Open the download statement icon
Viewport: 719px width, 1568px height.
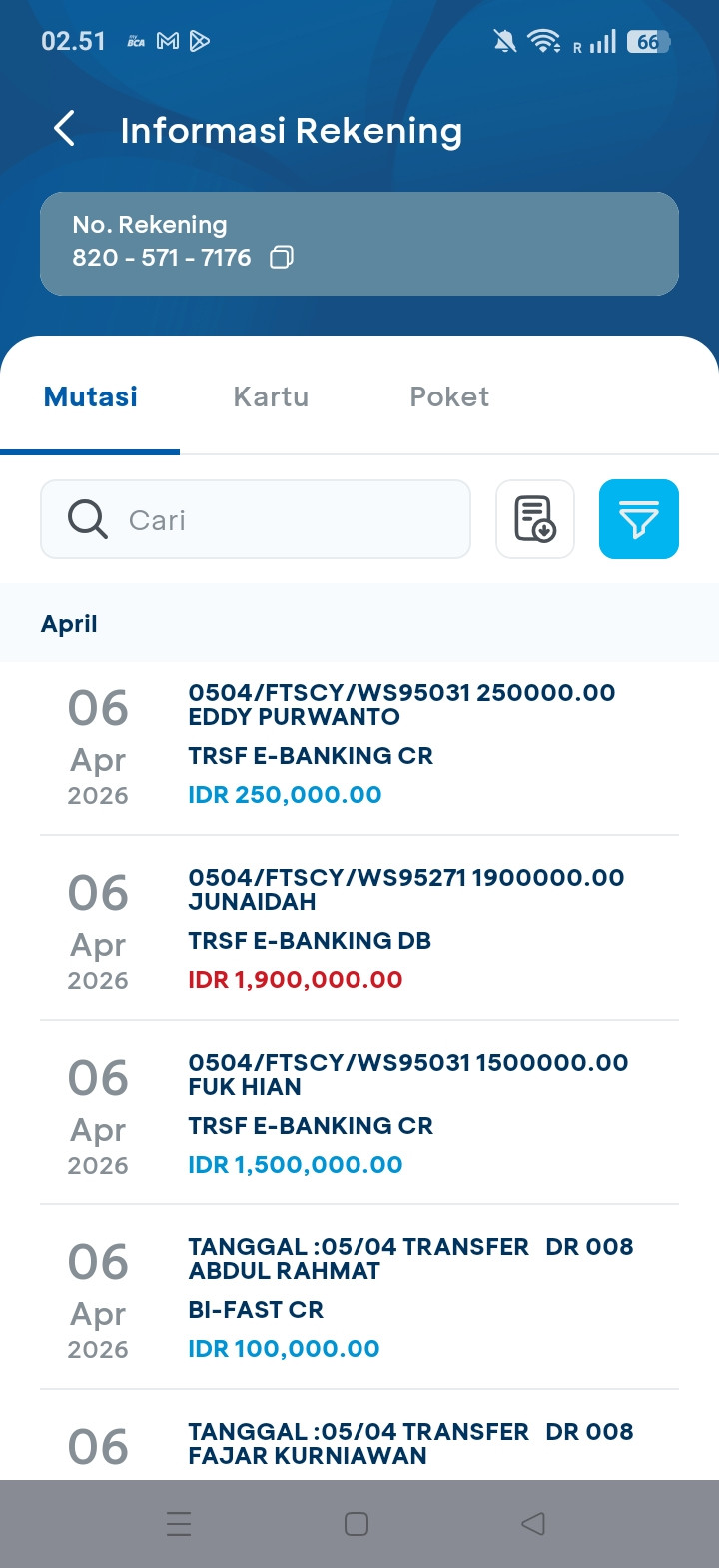click(535, 519)
